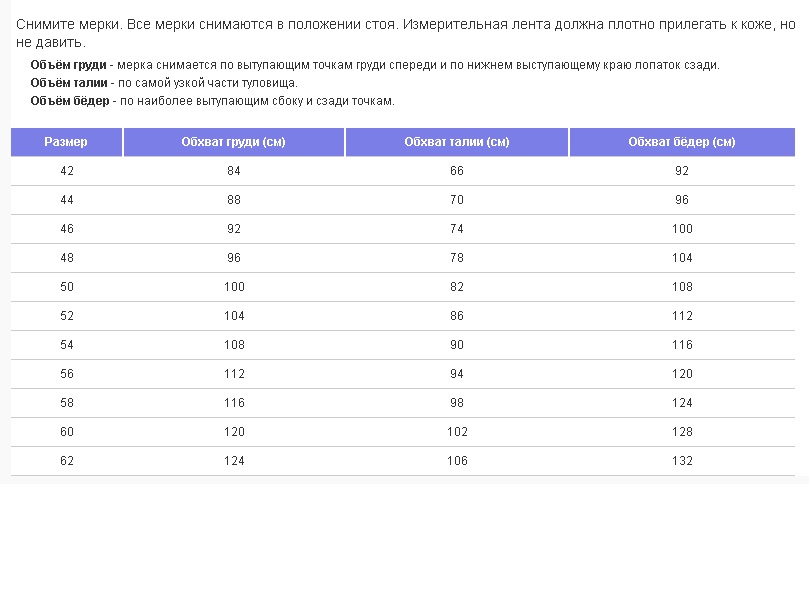Viewport: 809px width, 614px height.
Task: Select size 46 row label
Action: 67,229
